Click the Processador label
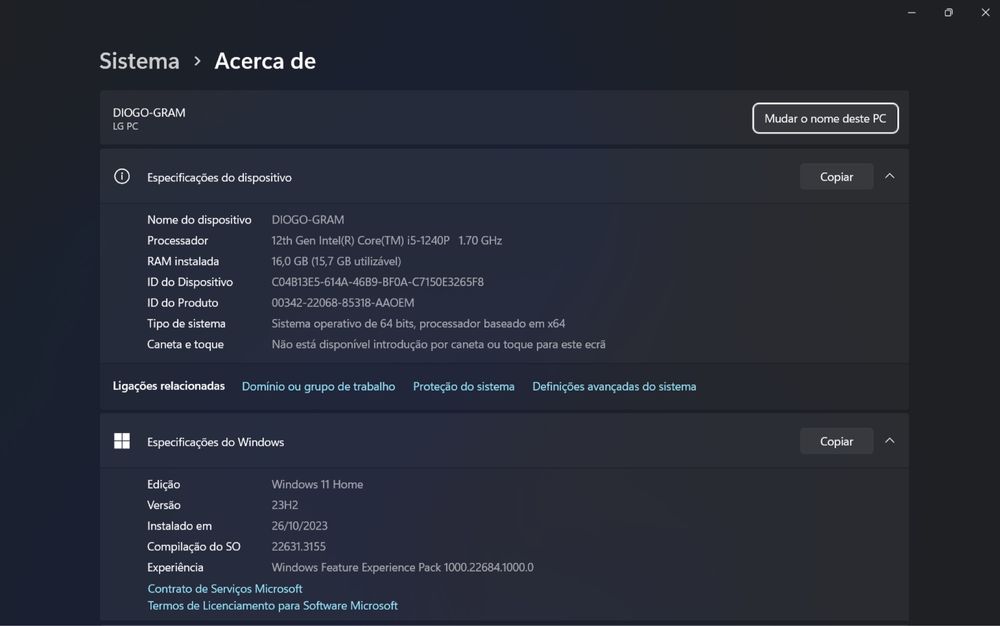The height and width of the screenshot is (626, 1000). (177, 240)
